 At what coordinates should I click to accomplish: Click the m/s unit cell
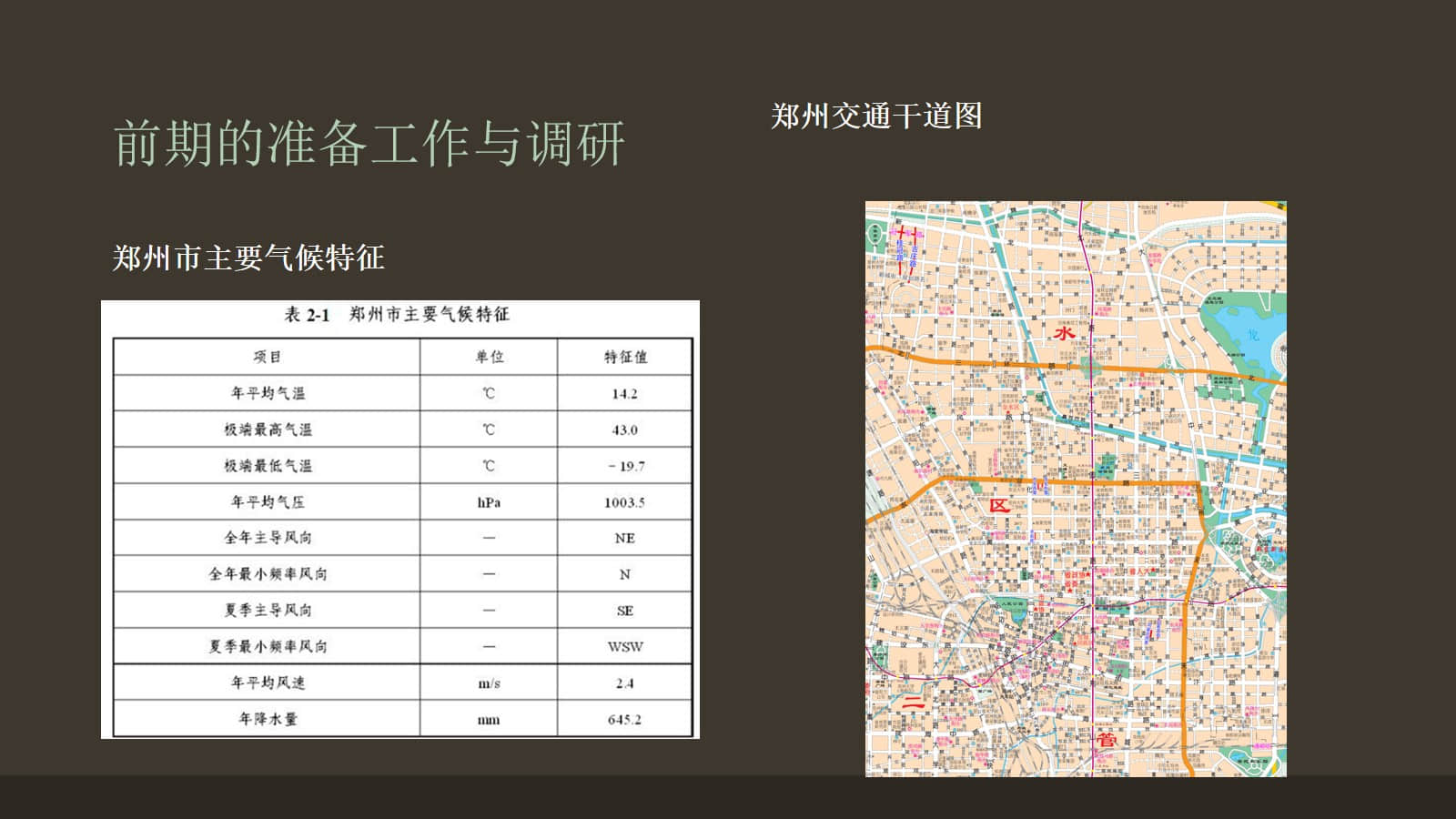[489, 682]
